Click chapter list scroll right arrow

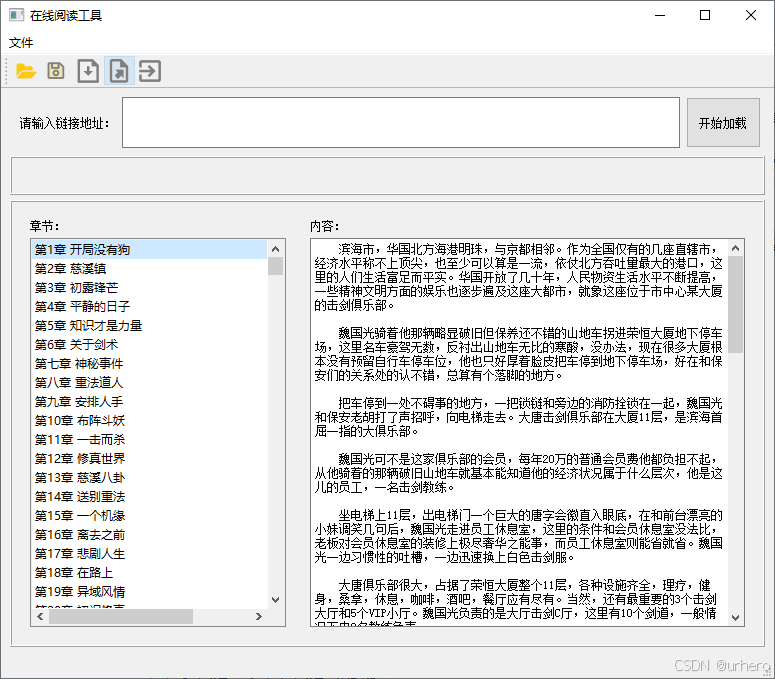coord(258,616)
